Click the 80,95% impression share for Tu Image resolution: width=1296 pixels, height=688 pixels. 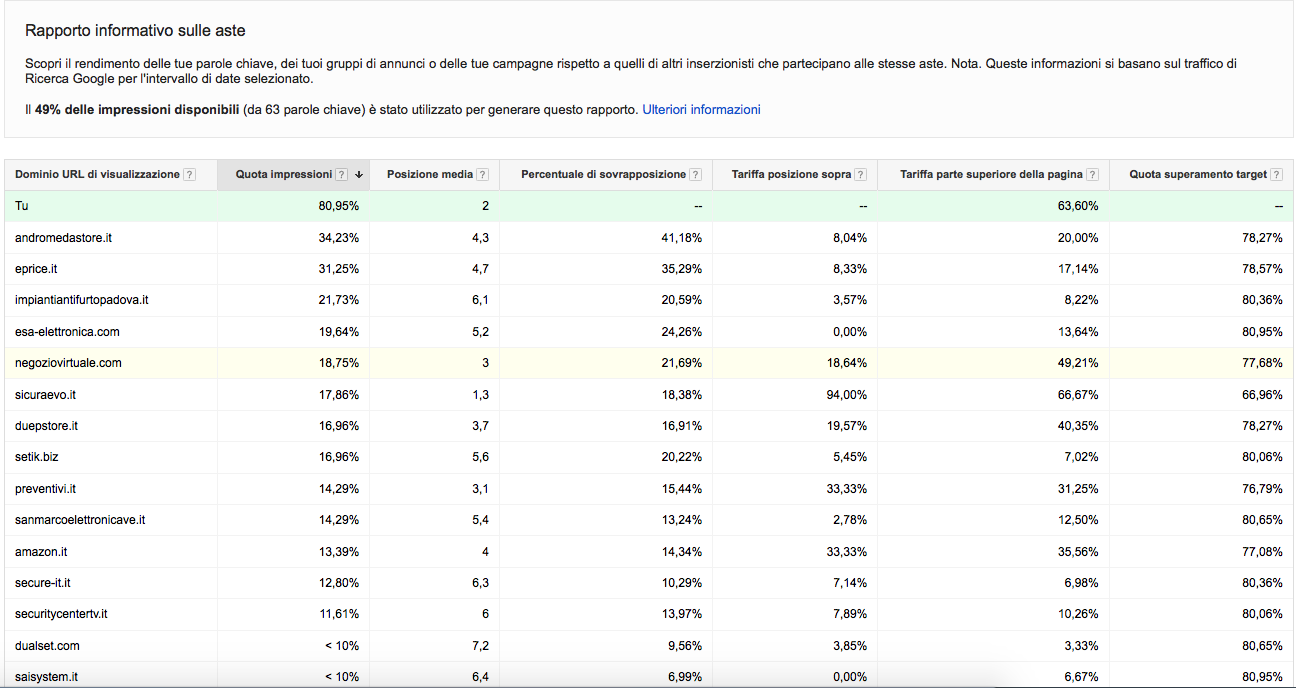338,206
